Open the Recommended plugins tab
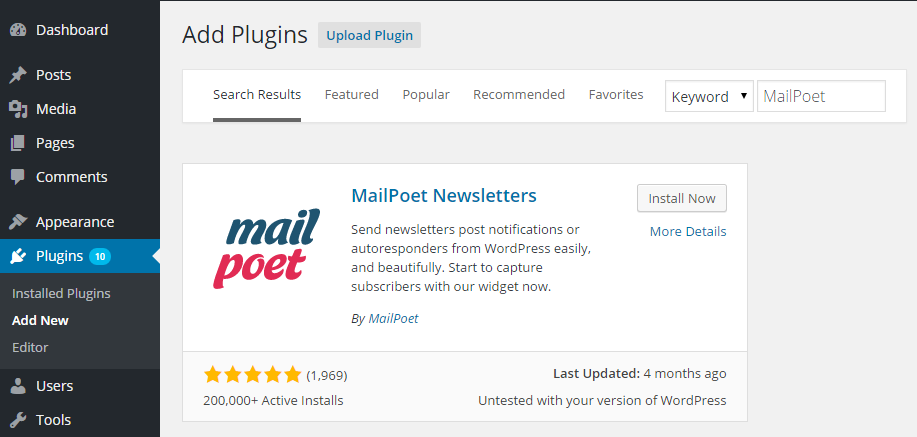The width and height of the screenshot is (917, 437). point(519,94)
